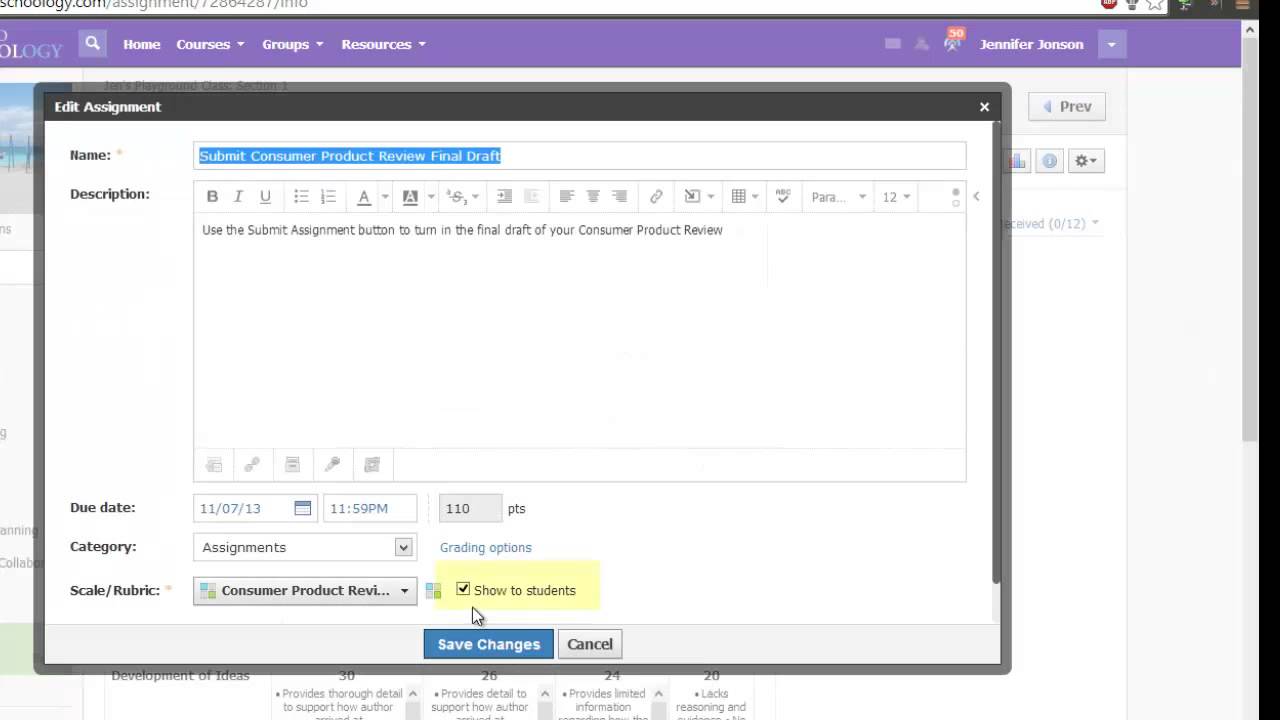1280x720 pixels.
Task: Open the highlight color dropdown arrow
Action: tap(431, 197)
